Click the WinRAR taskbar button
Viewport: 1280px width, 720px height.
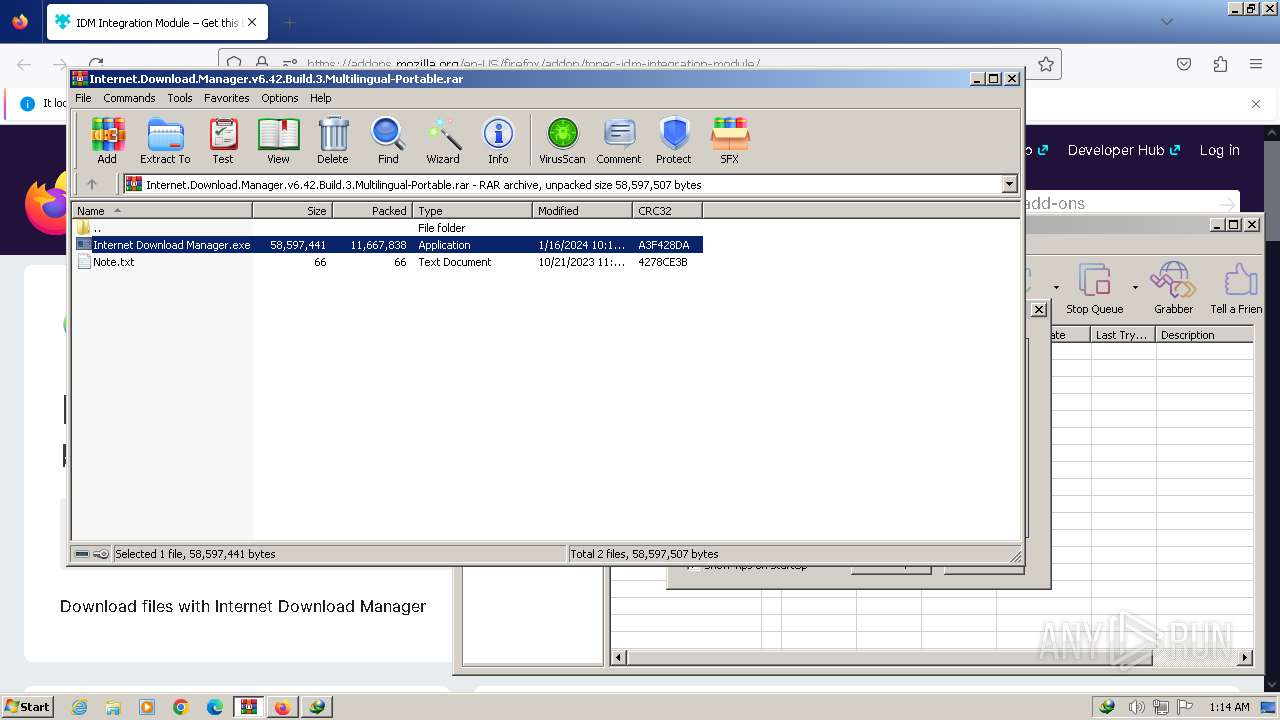tap(249, 707)
